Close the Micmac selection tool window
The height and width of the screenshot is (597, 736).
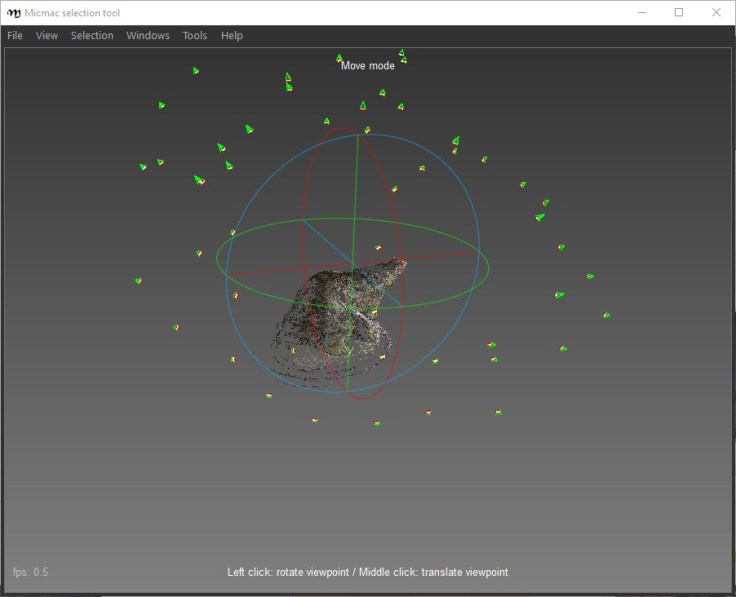pyautogui.click(x=716, y=12)
